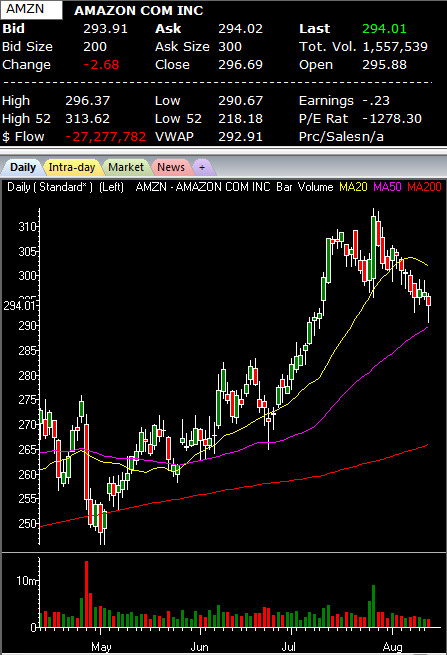
Task: Open the News tab
Action: 171,168
